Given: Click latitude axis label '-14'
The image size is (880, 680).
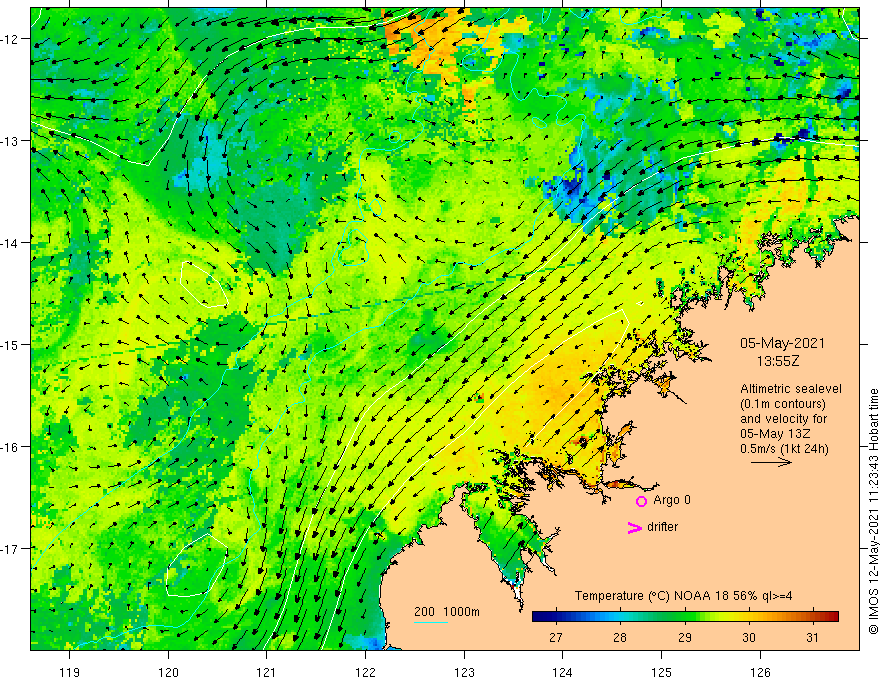Looking at the screenshot, I should pyautogui.click(x=11, y=243).
